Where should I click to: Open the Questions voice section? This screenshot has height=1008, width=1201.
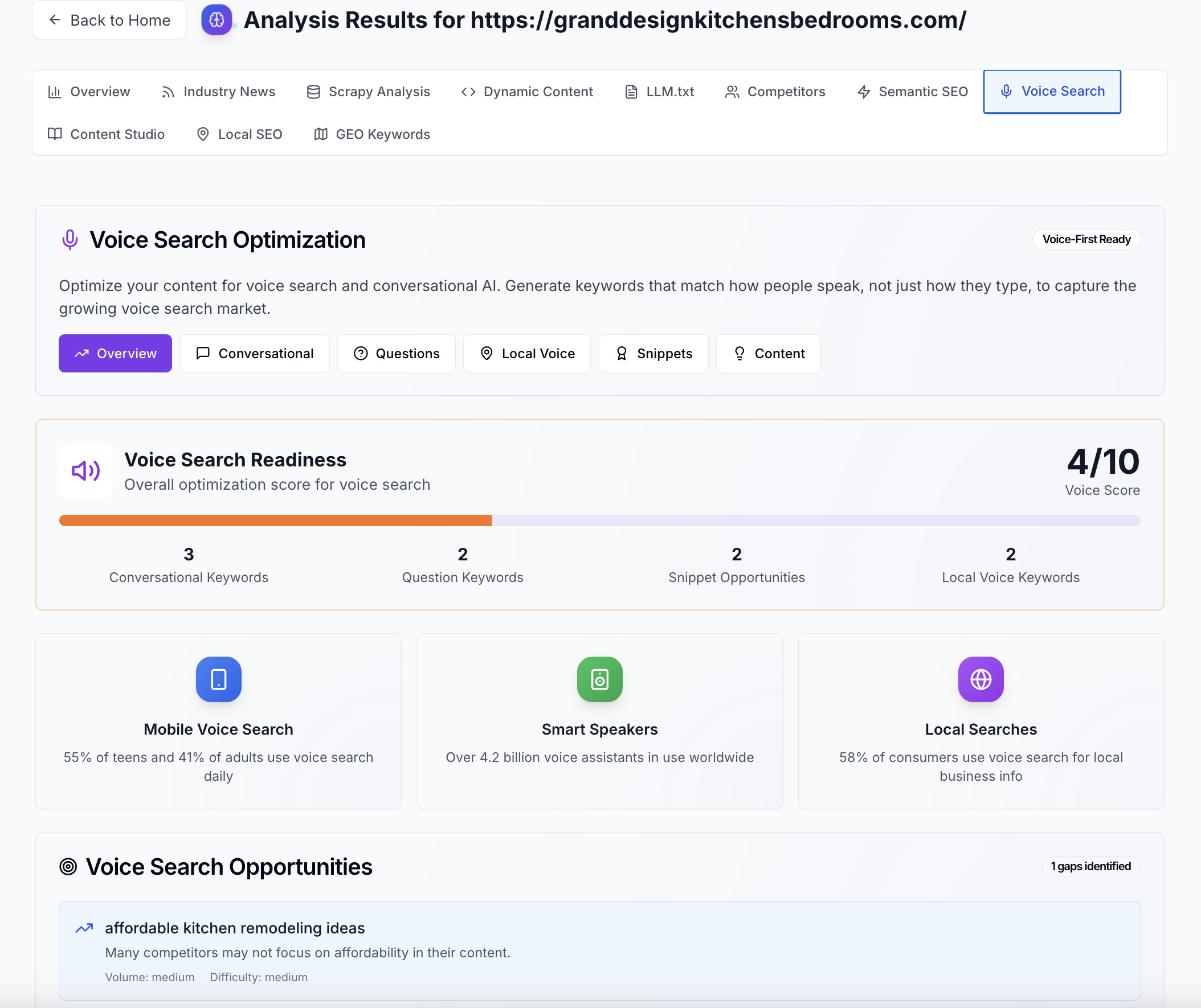(397, 353)
